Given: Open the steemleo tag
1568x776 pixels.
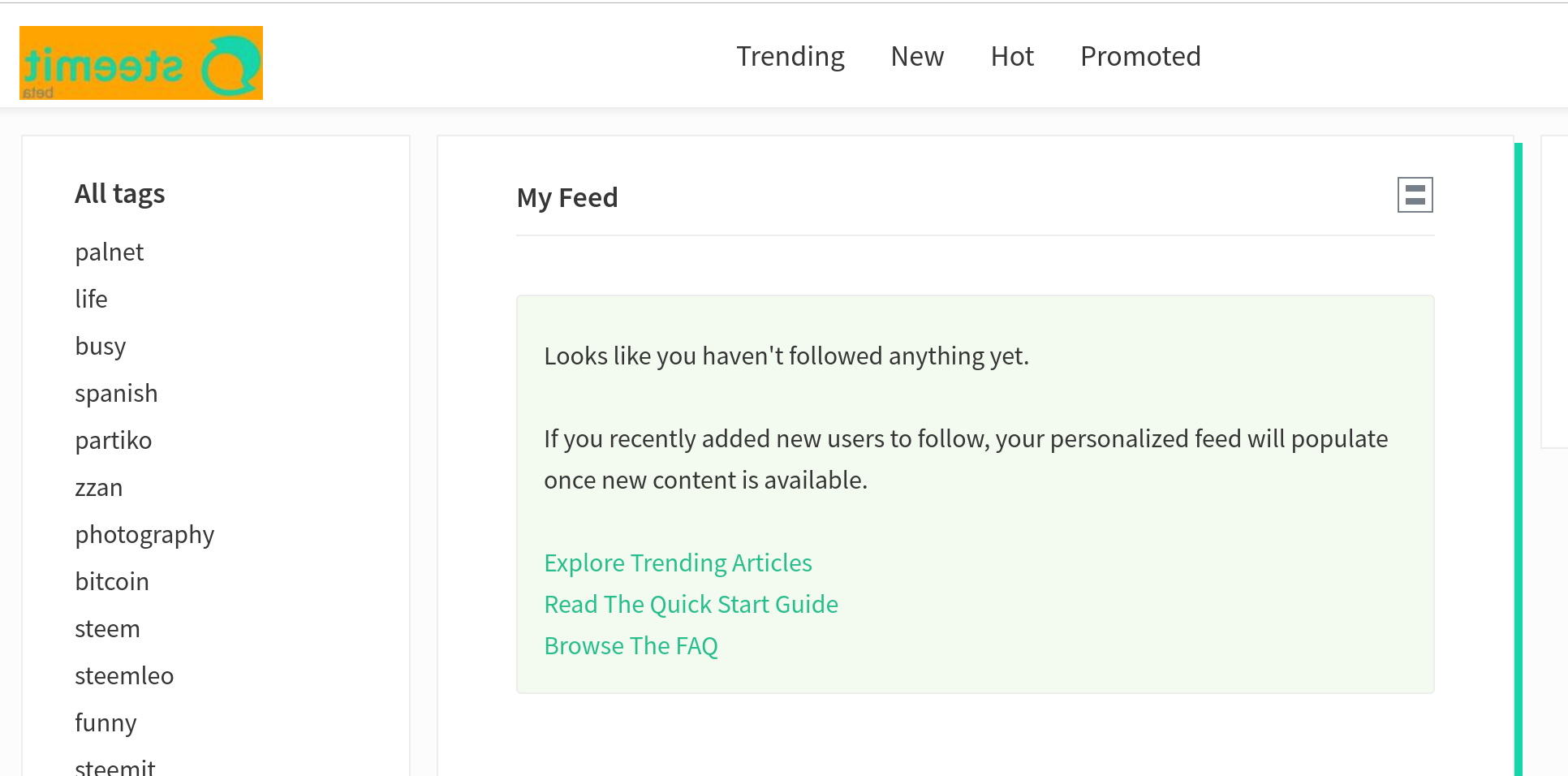Looking at the screenshot, I should coord(124,675).
